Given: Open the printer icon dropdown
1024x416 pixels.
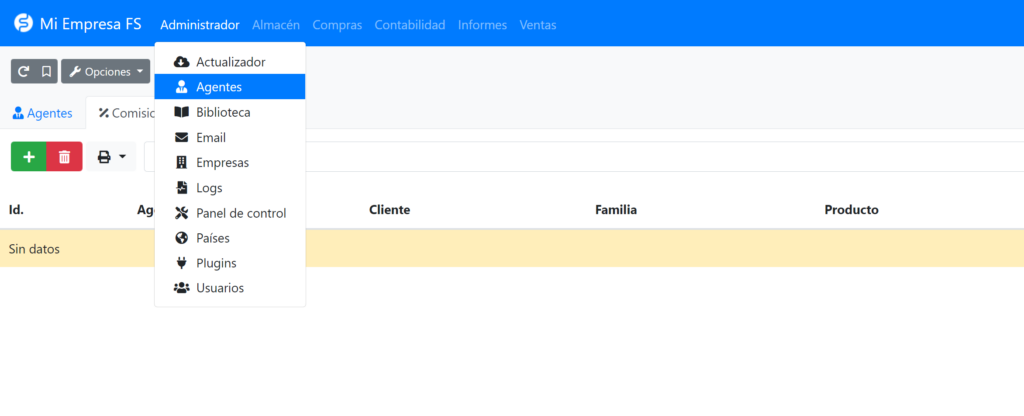Looking at the screenshot, I should 111,157.
